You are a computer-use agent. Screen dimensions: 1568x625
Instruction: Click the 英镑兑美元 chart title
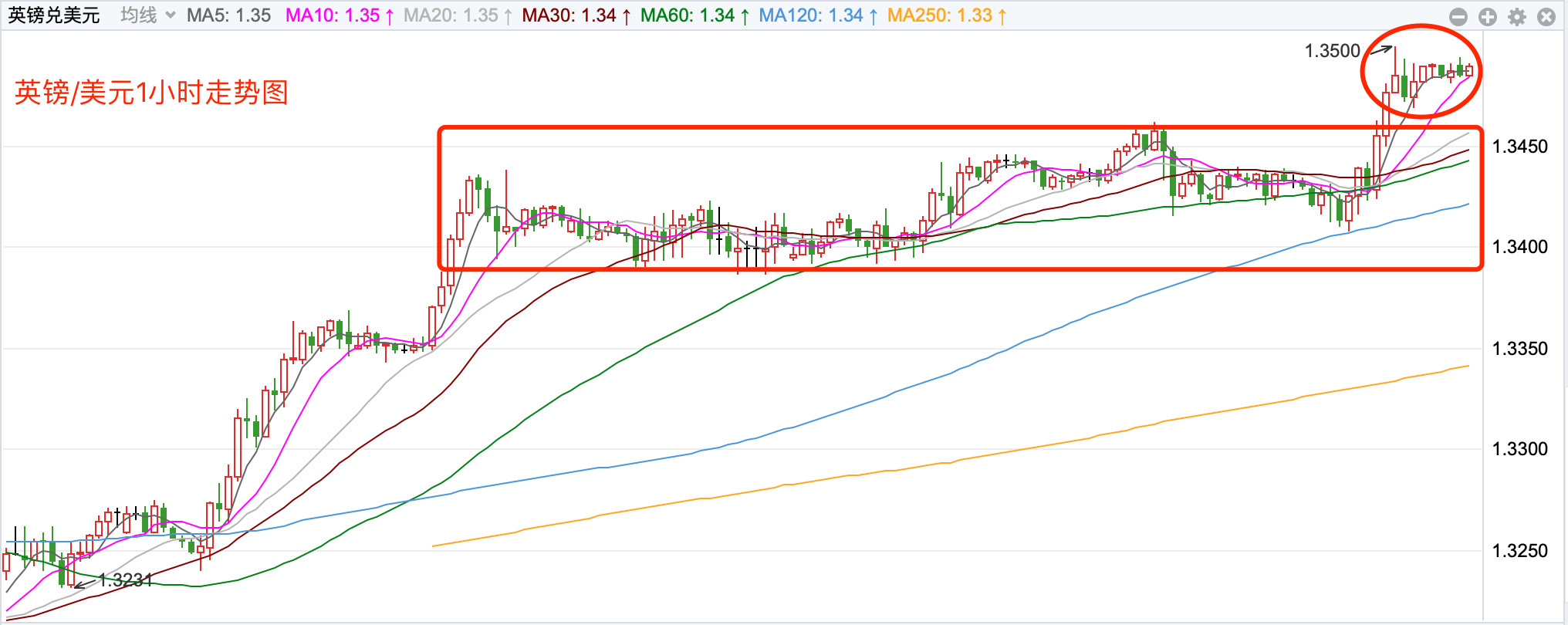(54, 15)
